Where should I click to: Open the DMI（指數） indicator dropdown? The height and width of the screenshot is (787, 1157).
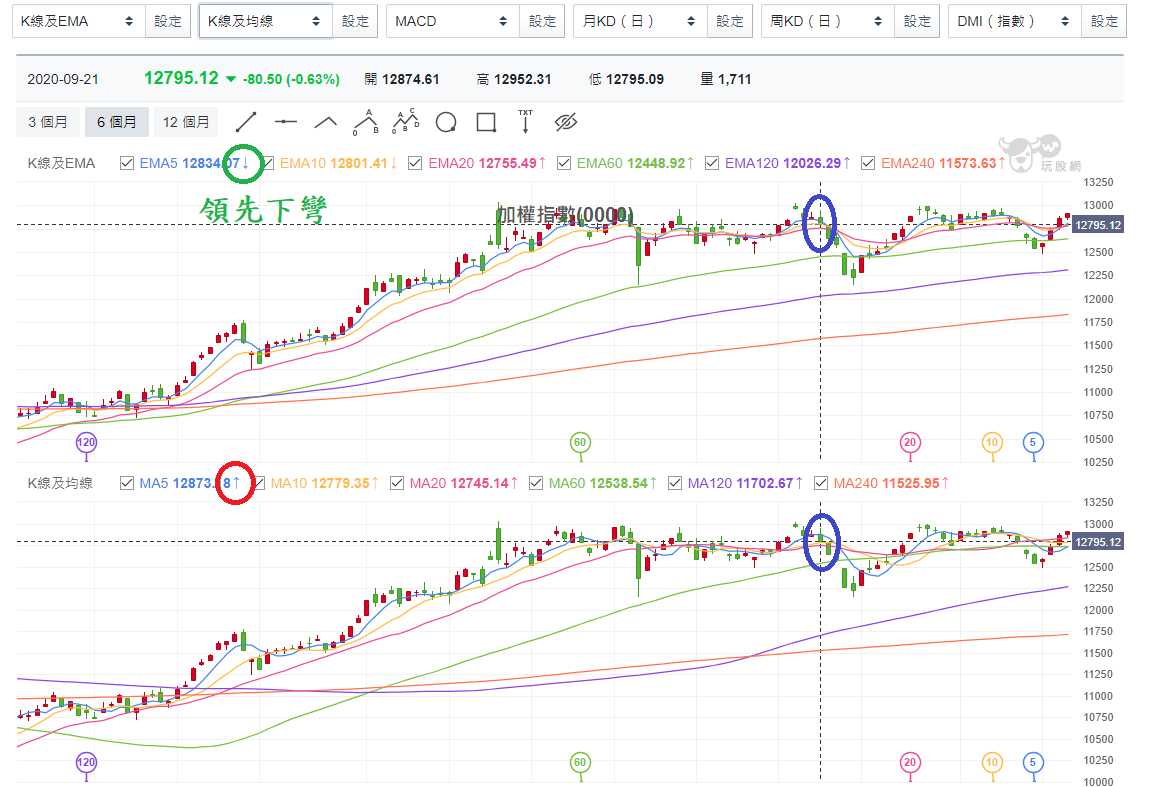1013,19
